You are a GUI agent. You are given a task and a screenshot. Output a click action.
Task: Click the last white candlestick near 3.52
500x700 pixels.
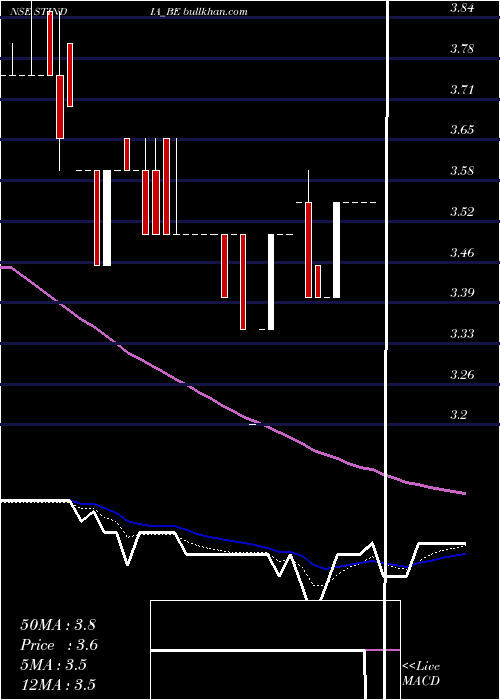coord(336,250)
